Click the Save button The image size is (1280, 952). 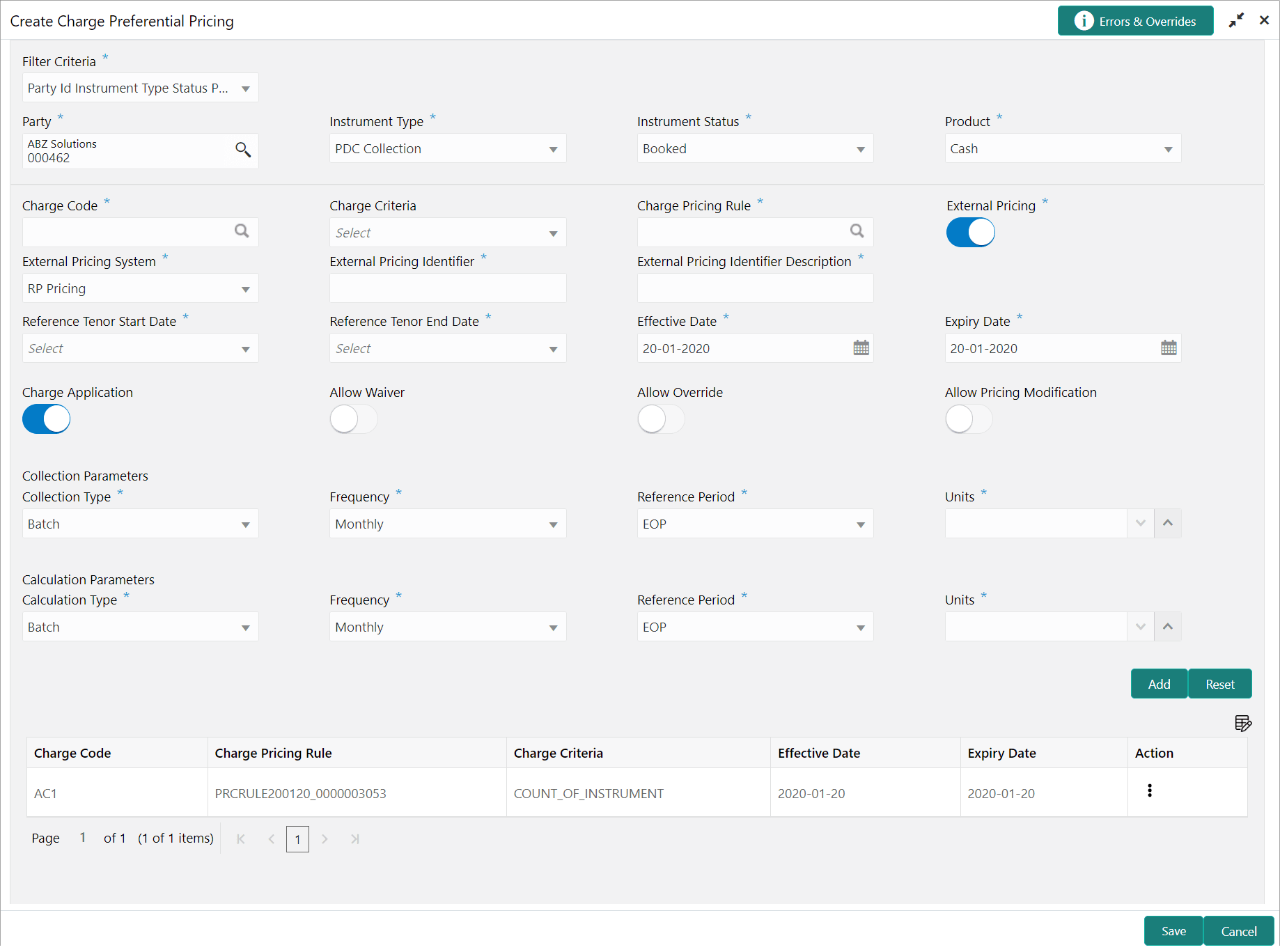point(1173,931)
